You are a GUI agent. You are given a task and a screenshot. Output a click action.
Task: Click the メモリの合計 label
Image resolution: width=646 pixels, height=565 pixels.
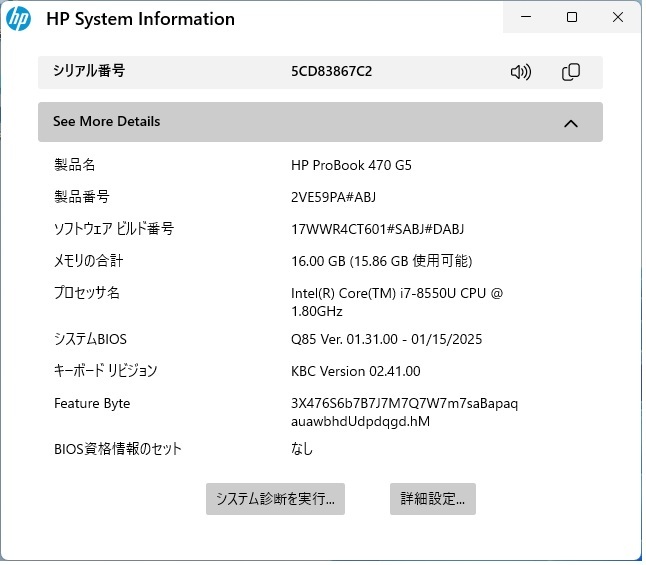point(89,262)
